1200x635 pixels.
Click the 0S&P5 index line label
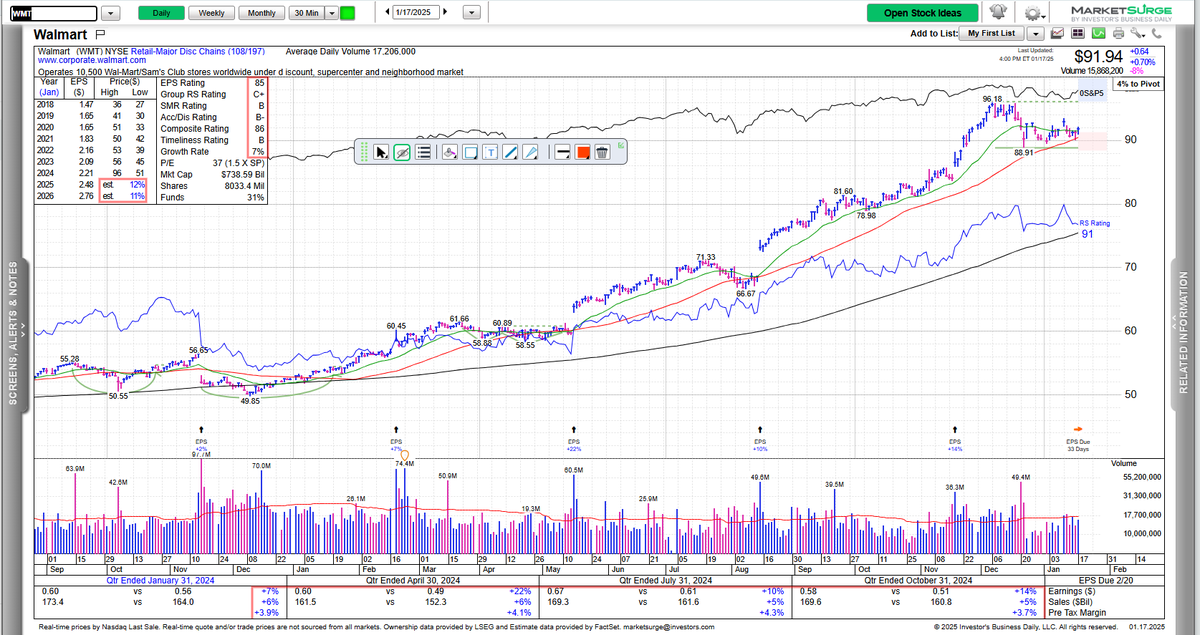[1090, 93]
